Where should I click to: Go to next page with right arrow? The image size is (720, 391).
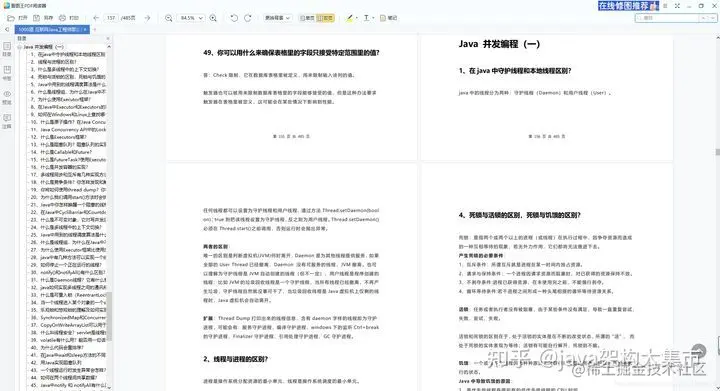click(x=147, y=18)
